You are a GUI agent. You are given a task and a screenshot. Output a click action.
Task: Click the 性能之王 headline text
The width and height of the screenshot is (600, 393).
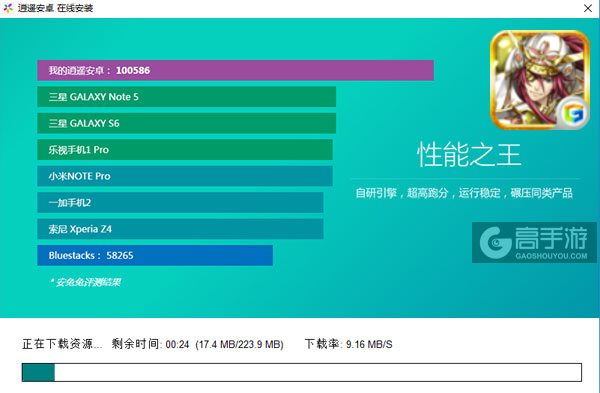click(469, 155)
